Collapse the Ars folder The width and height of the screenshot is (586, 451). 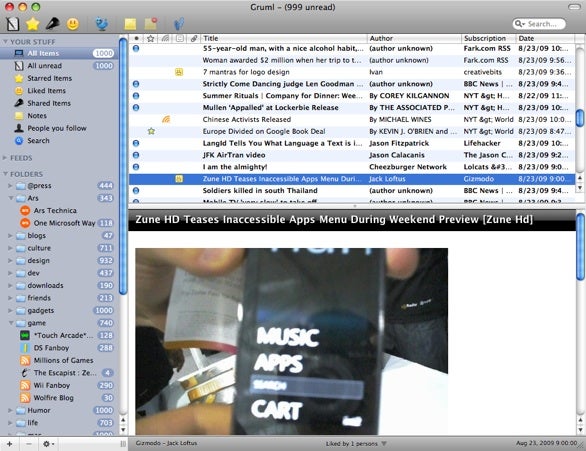coord(10,198)
